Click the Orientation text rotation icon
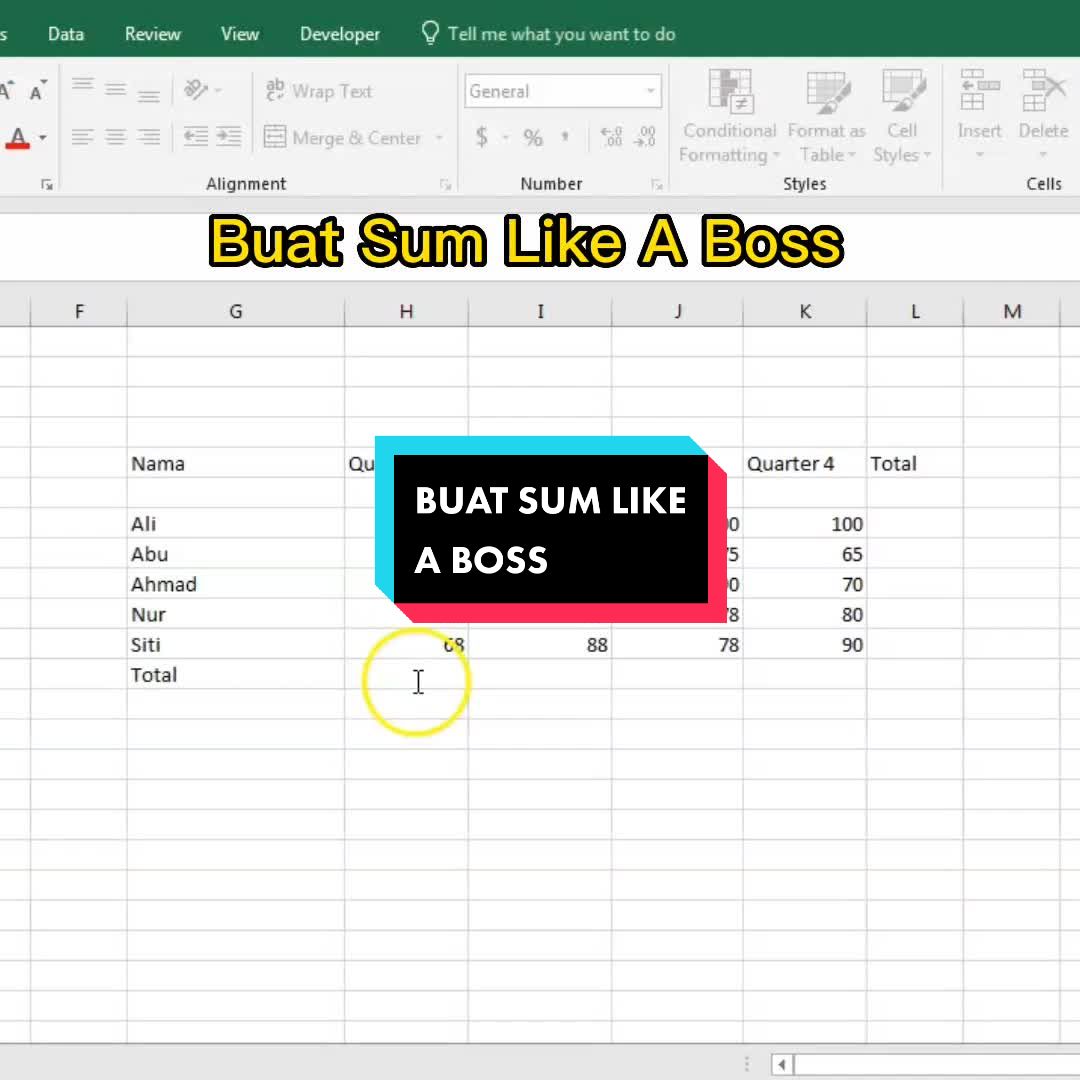1080x1080 pixels. [196, 90]
